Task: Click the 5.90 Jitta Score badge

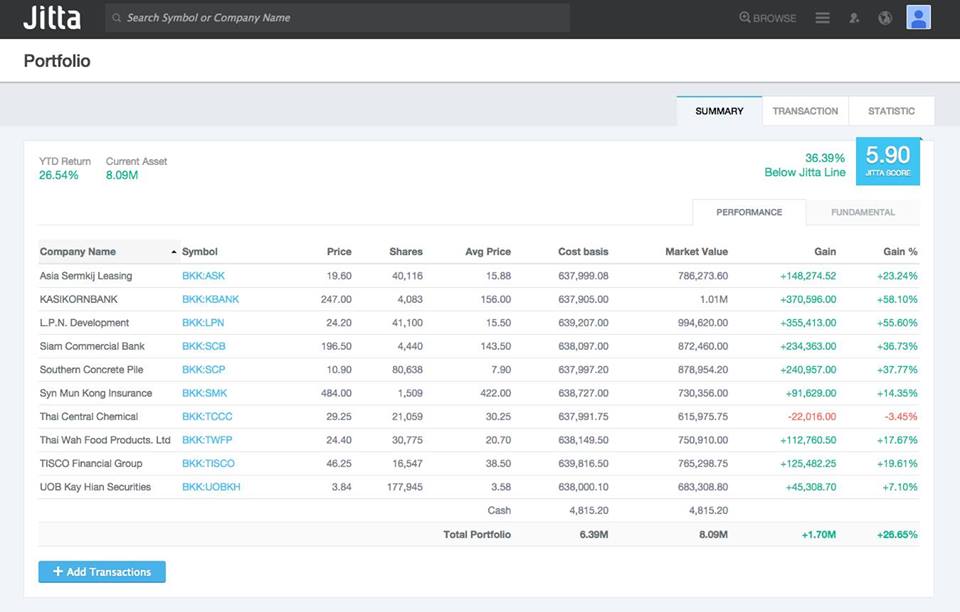Action: pos(887,161)
